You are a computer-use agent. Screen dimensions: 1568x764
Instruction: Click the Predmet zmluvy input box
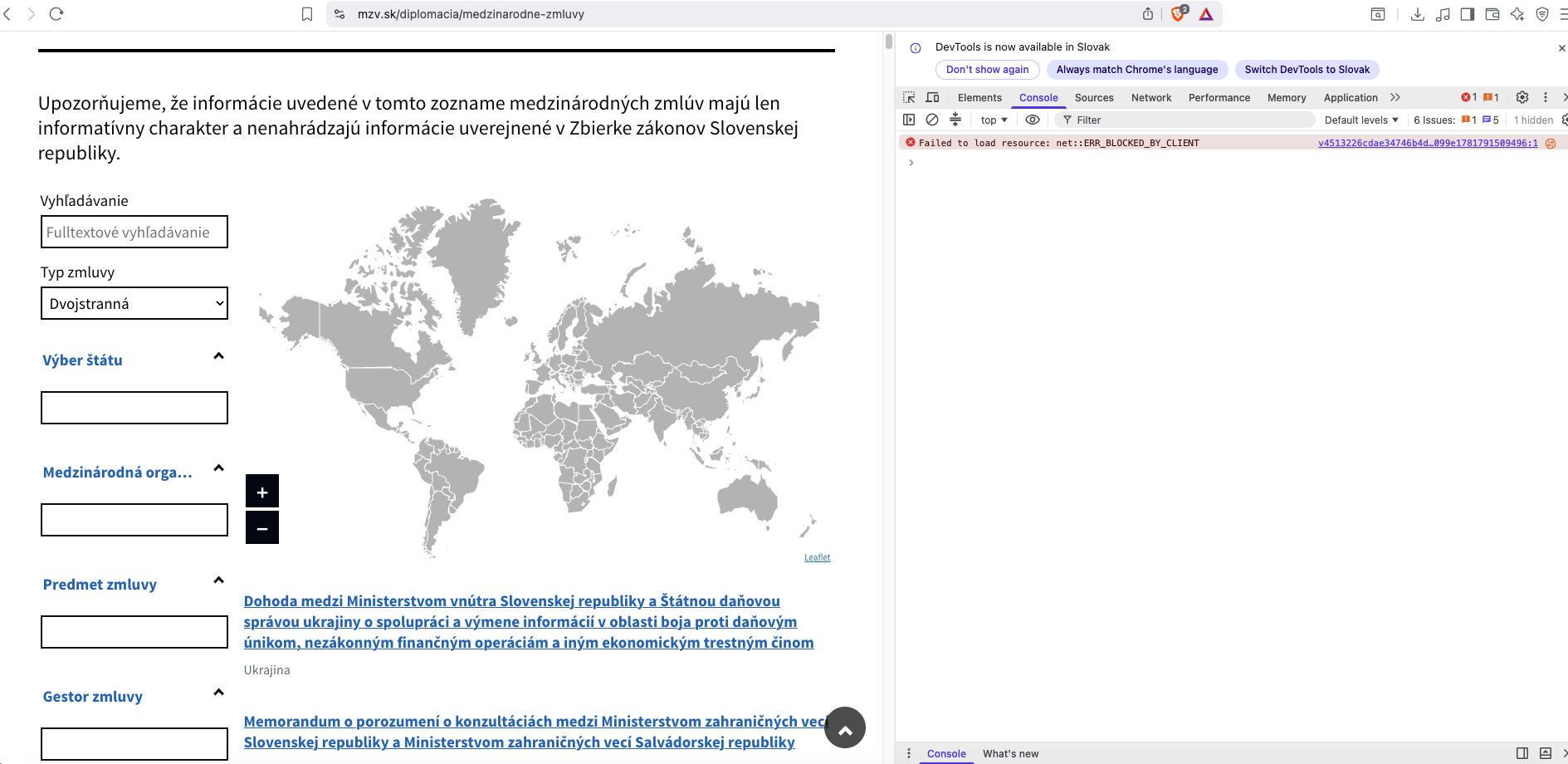click(x=134, y=632)
